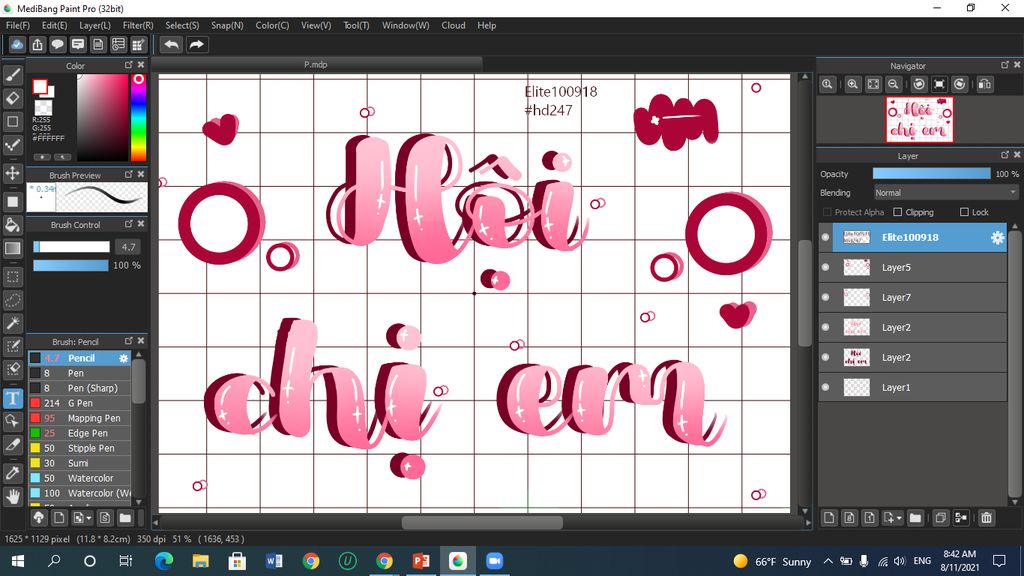Open Pencil brush settings gear
The height and width of the screenshot is (576, 1024).
tap(123, 358)
